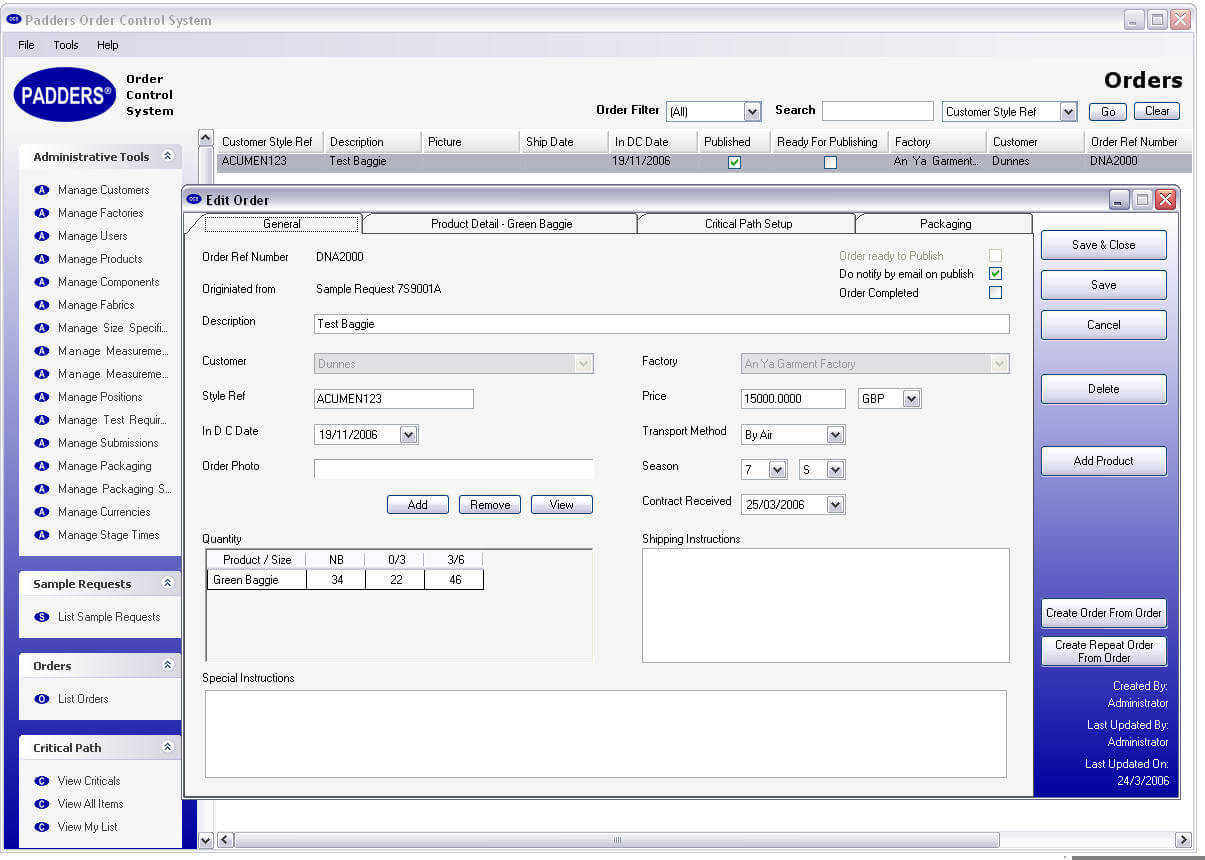Click the icon beside Manage Components
Image resolution: width=1205 pixels, height=860 pixels.
[42, 282]
